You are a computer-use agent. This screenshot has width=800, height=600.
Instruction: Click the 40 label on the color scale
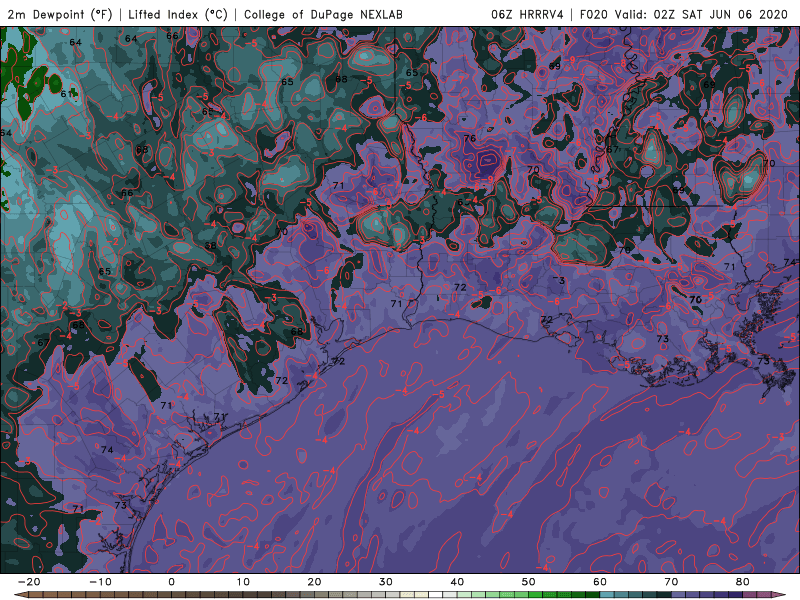457,582
